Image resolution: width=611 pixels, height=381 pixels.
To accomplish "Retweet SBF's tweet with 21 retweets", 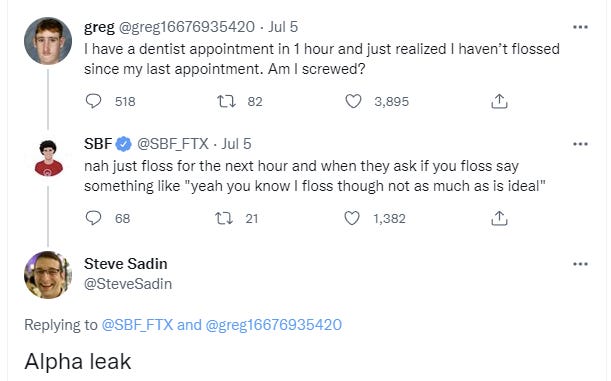I will click(224, 219).
